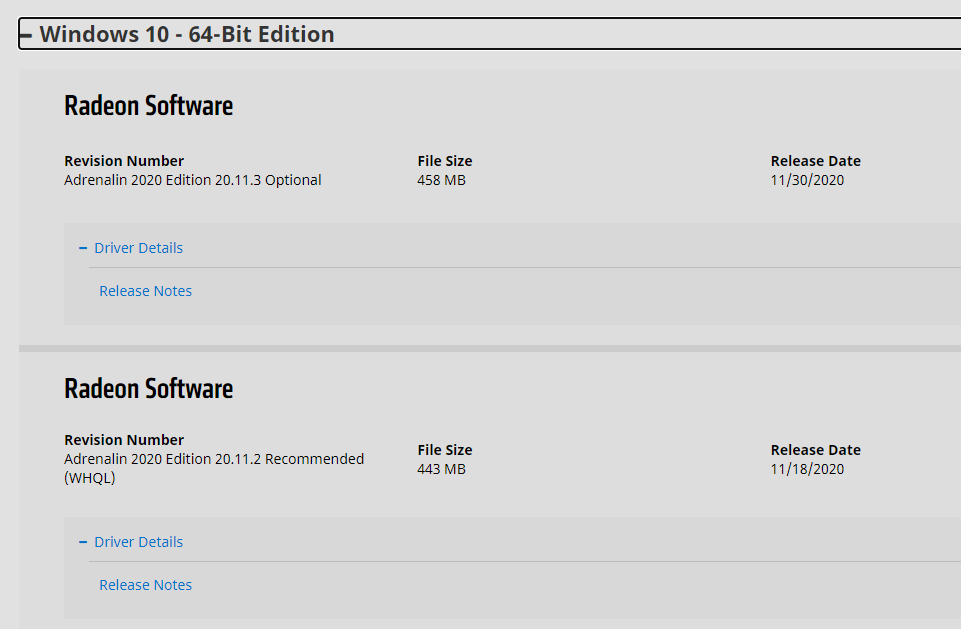Click the minus icon beside Windows 10 heading

click(x=26, y=36)
